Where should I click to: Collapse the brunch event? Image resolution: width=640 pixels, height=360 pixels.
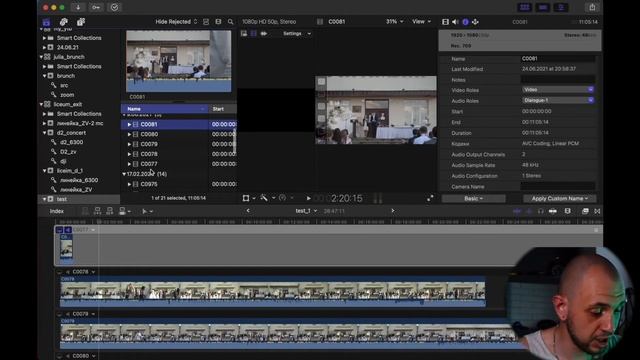44,76
